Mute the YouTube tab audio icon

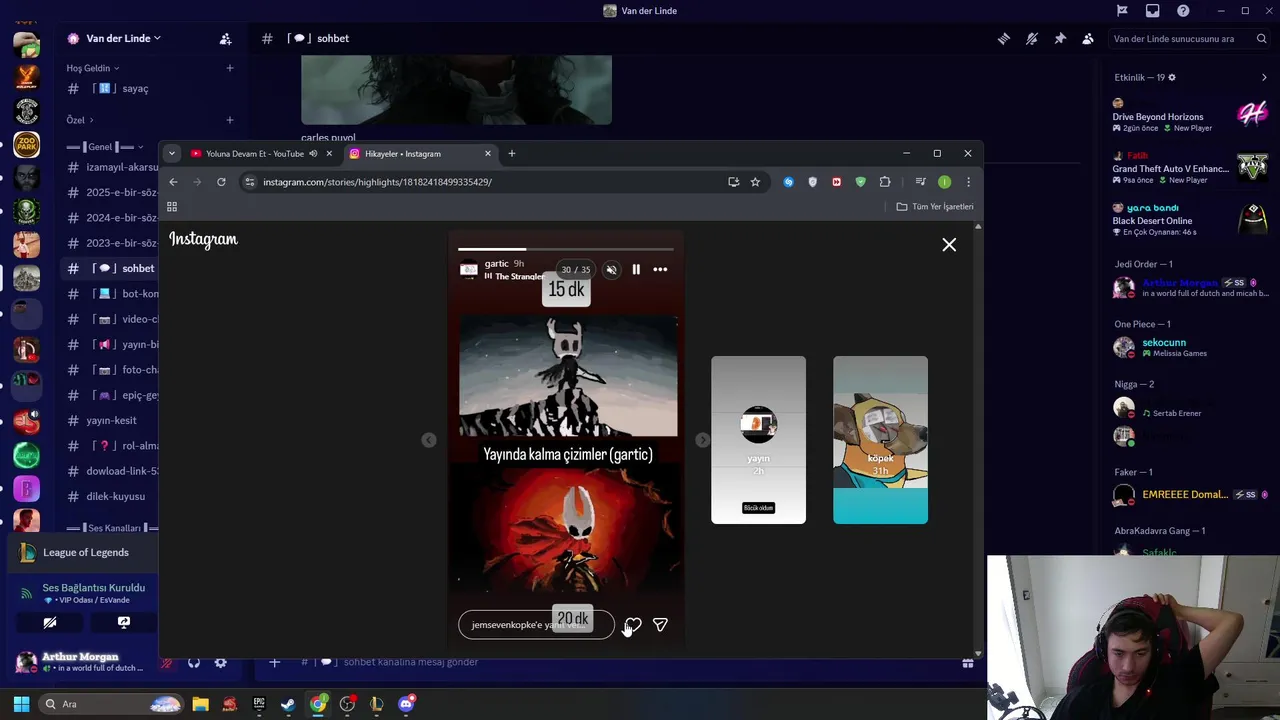[x=313, y=154]
